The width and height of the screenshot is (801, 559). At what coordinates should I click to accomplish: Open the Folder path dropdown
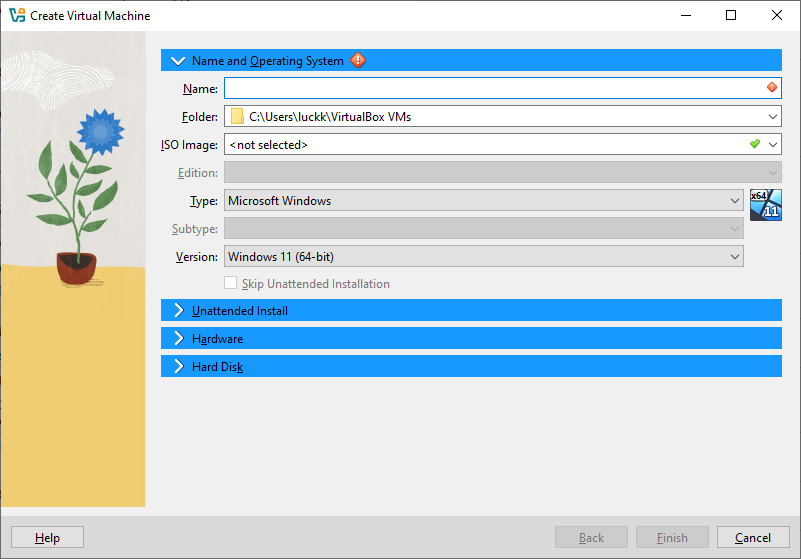coord(772,117)
